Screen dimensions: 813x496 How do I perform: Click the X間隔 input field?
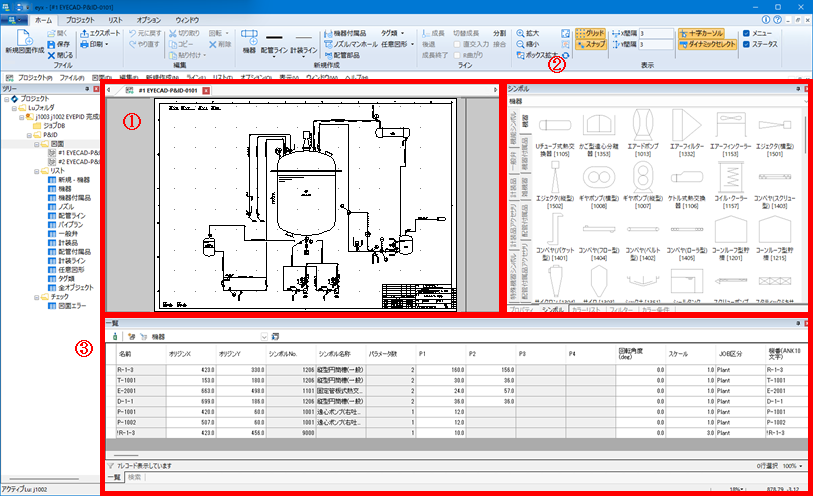pyautogui.click(x=656, y=33)
